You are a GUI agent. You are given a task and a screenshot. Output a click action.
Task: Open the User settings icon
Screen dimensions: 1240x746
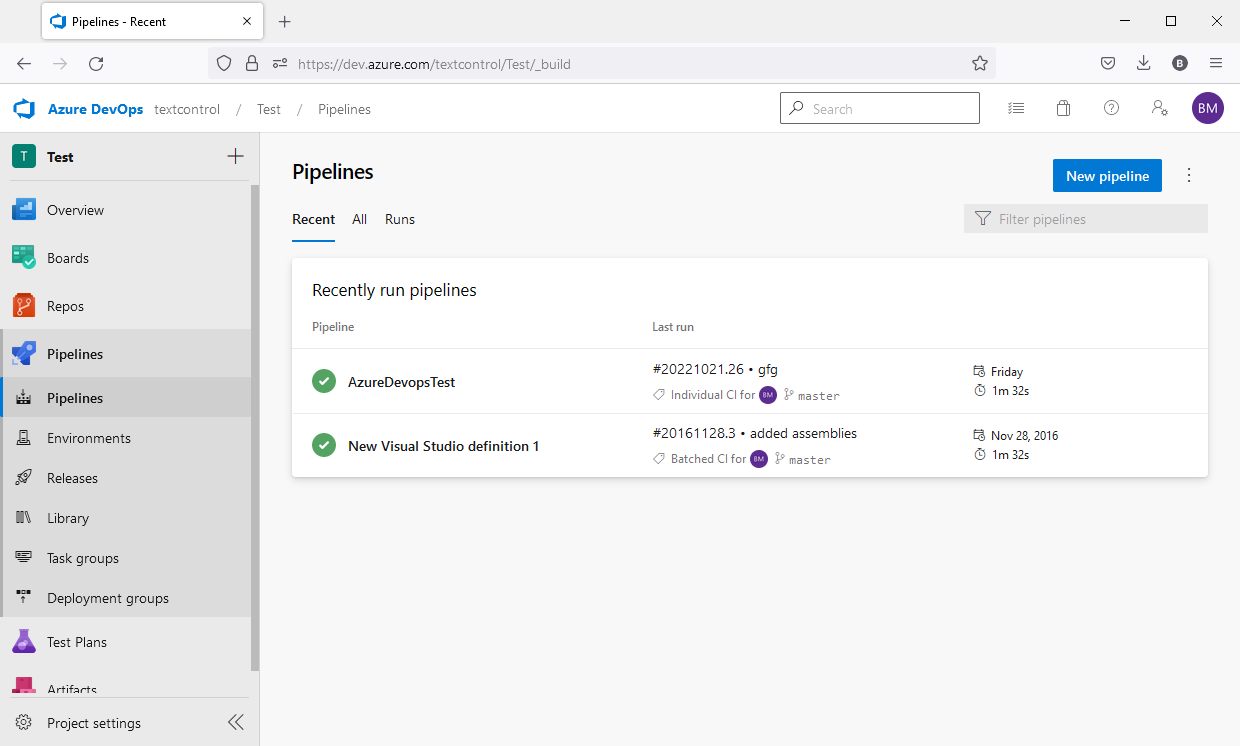1159,108
